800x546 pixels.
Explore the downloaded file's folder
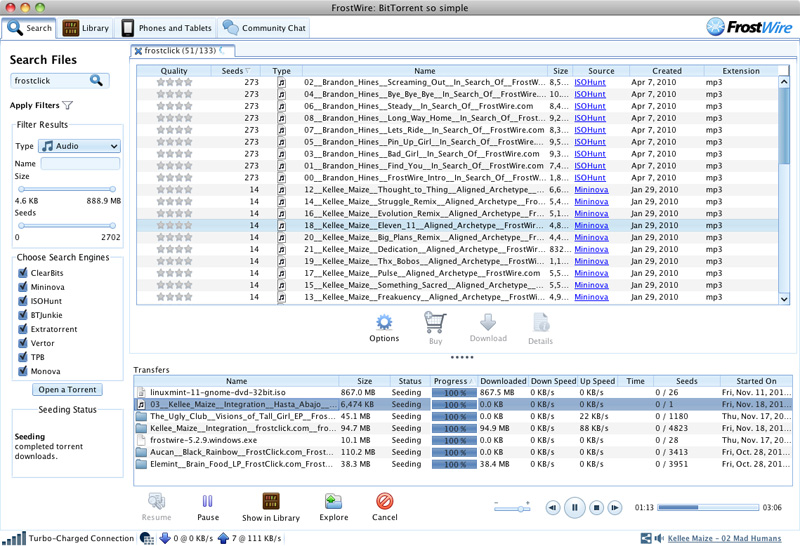pos(334,501)
